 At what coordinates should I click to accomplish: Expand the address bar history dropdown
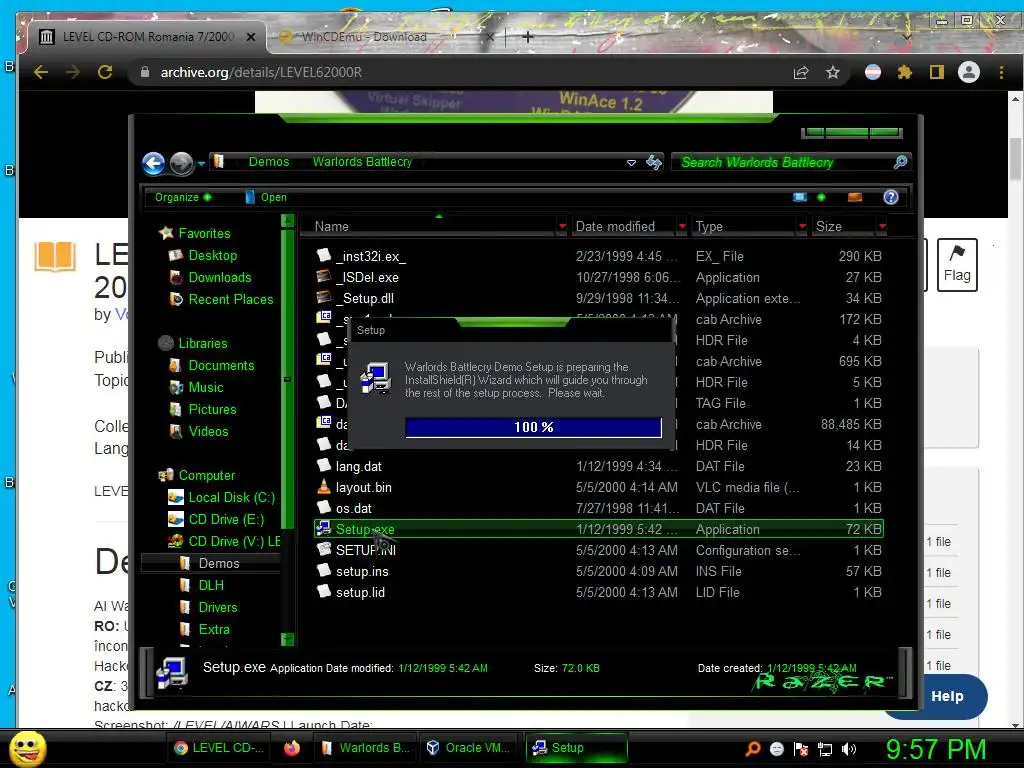pyautogui.click(x=631, y=163)
